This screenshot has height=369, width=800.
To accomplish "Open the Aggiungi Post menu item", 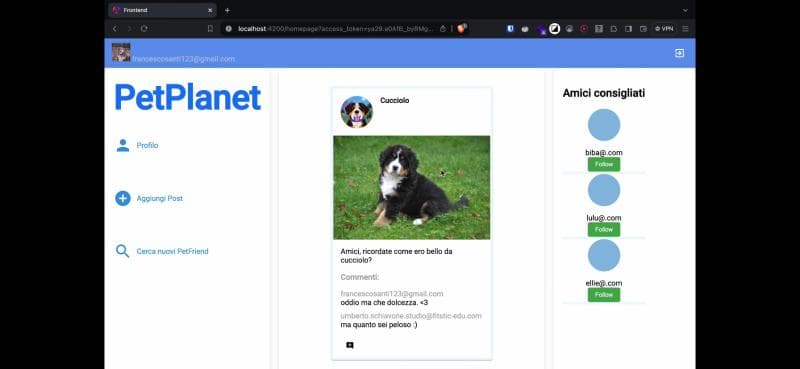I will [x=160, y=199].
